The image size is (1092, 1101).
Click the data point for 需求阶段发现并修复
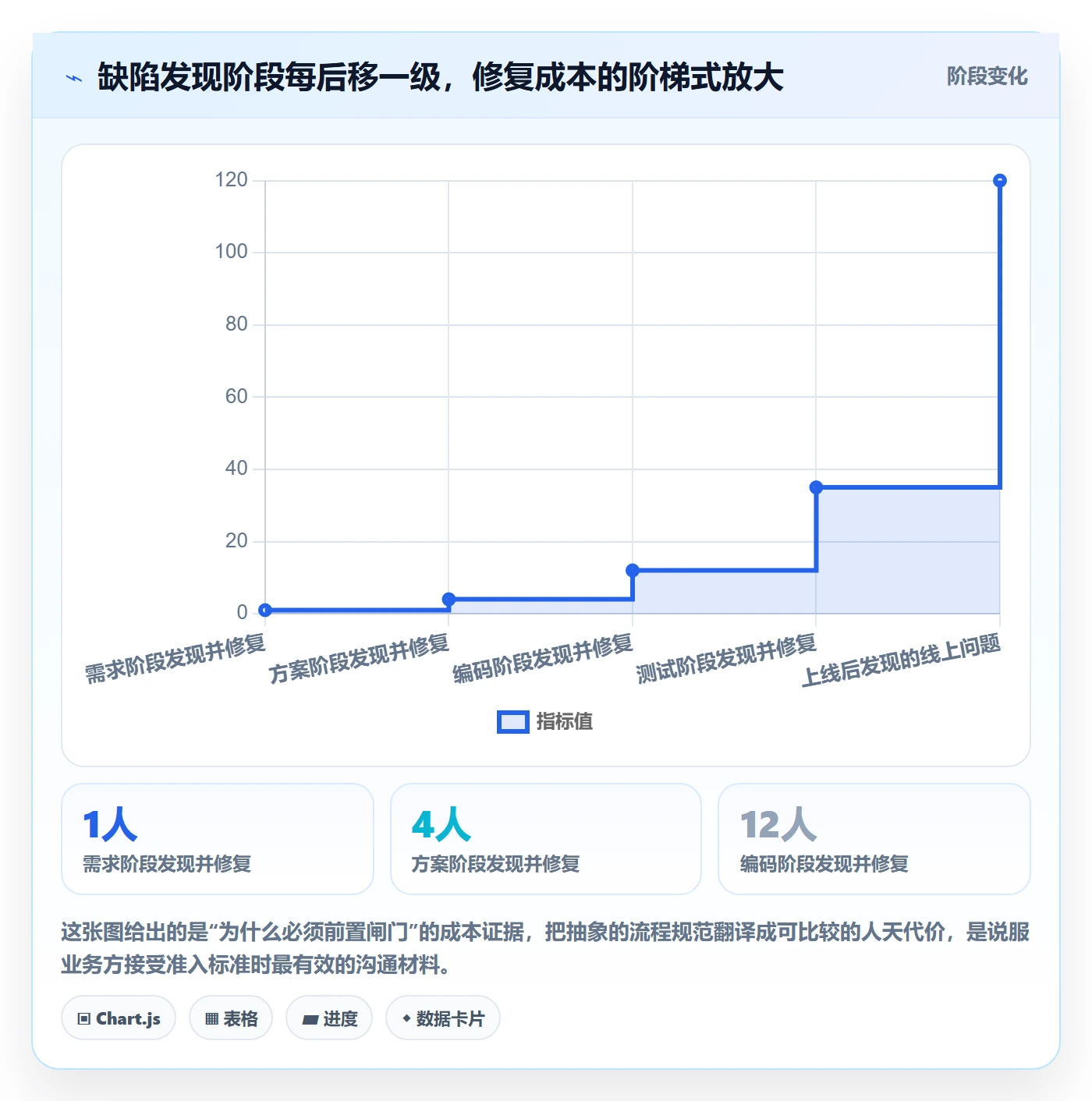265,611
